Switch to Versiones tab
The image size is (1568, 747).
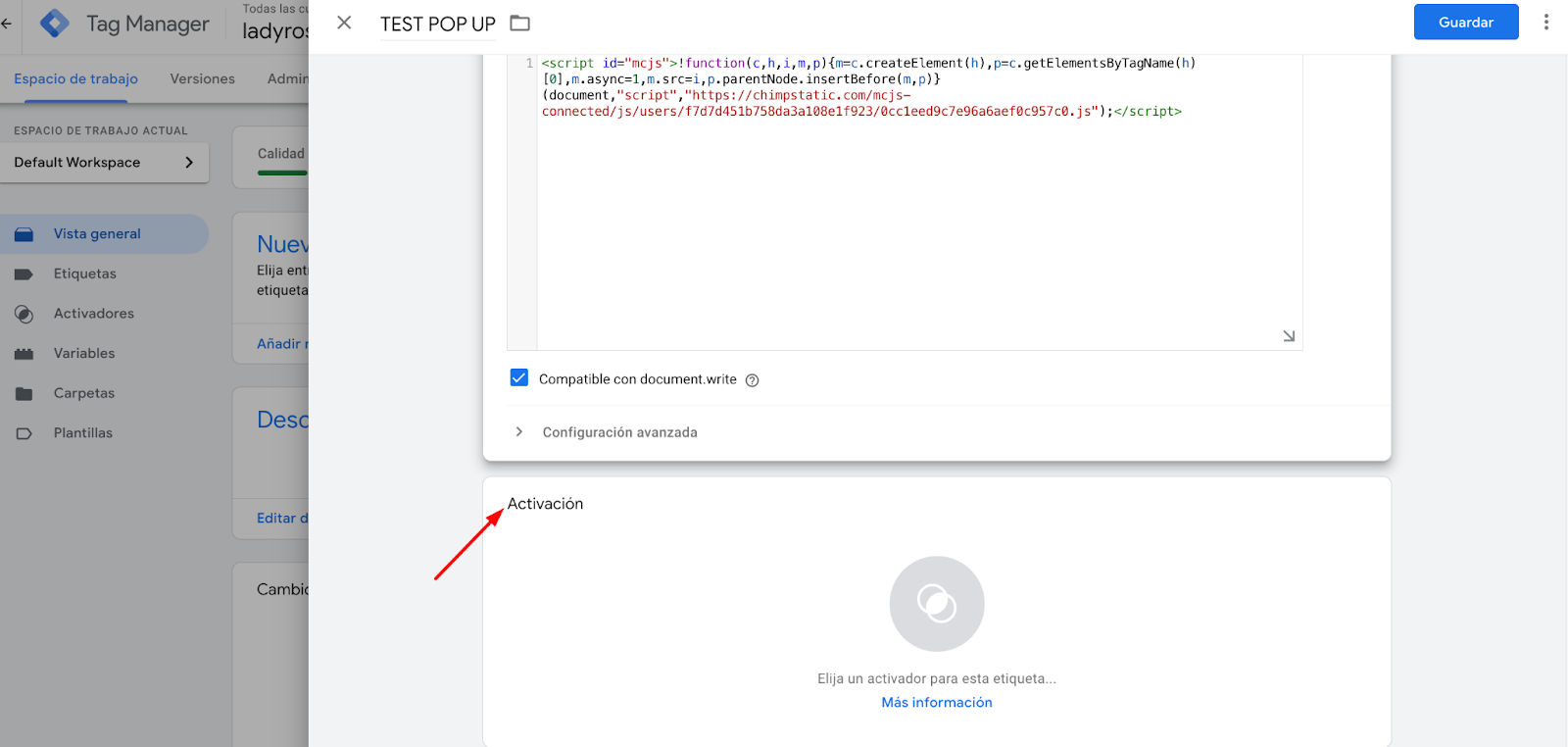click(202, 78)
